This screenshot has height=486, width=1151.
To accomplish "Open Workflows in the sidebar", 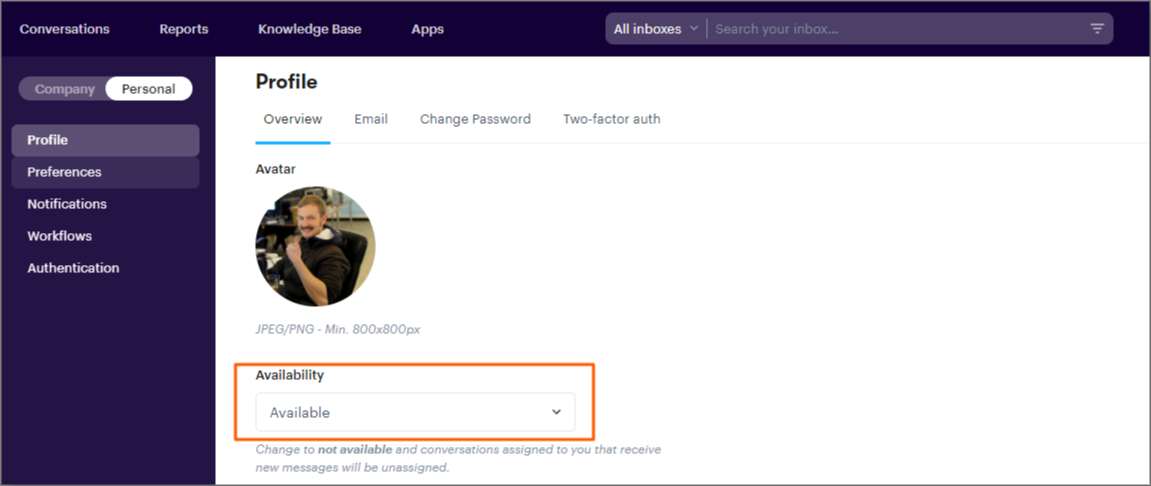I will [x=60, y=236].
